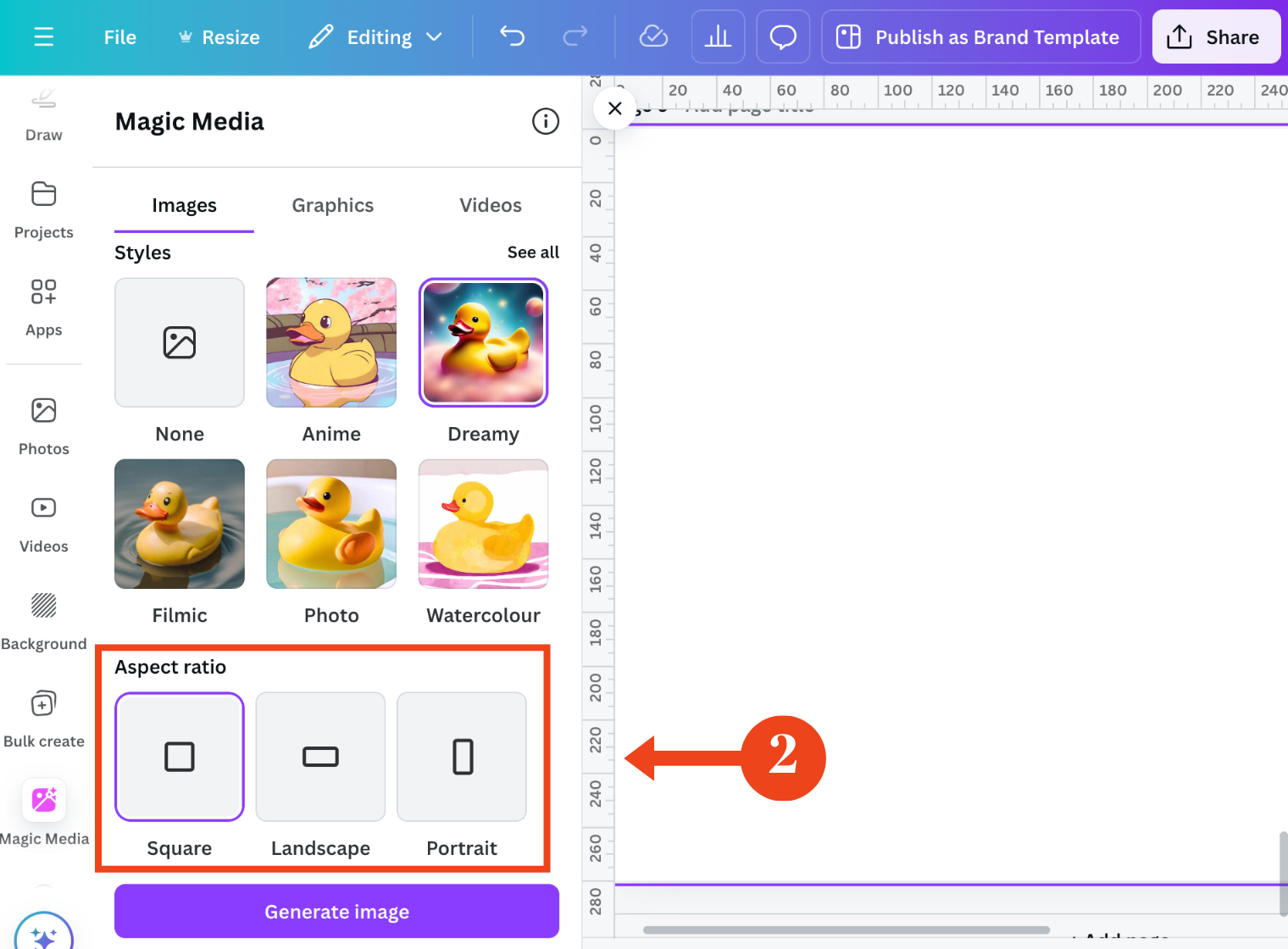1288x949 pixels.
Task: Redo the last action
Action: (575, 36)
